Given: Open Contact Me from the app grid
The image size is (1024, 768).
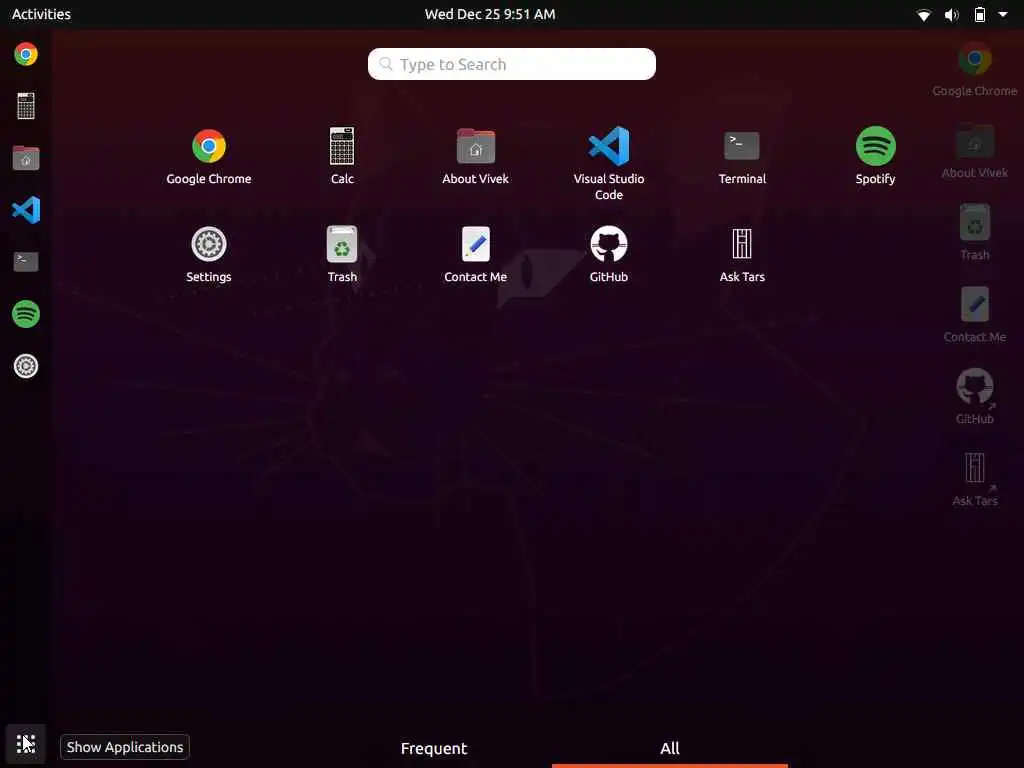Looking at the screenshot, I should 475,254.
